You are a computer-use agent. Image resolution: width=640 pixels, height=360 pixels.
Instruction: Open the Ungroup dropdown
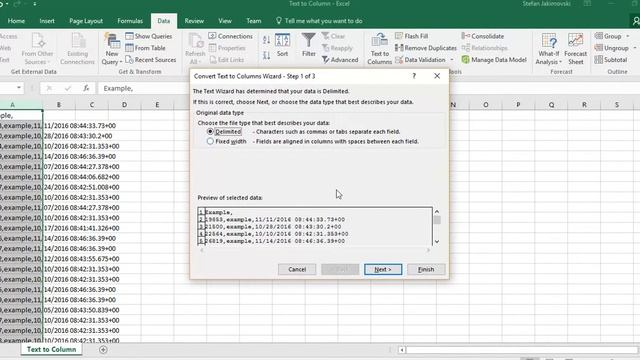(x=634, y=48)
